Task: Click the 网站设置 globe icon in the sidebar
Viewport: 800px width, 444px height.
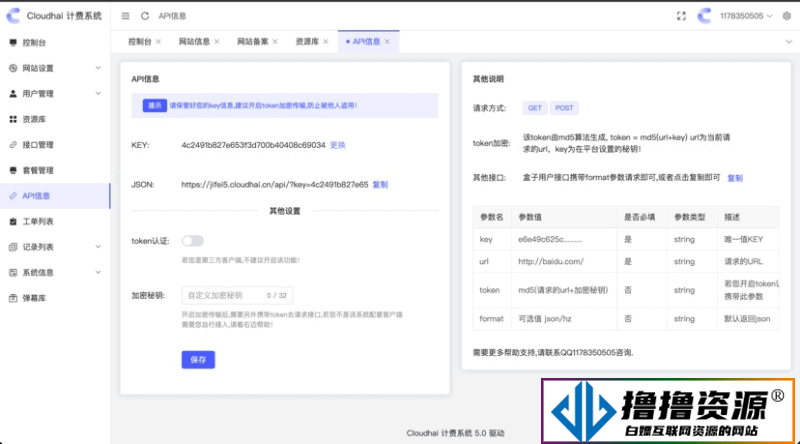Action: coord(13,68)
